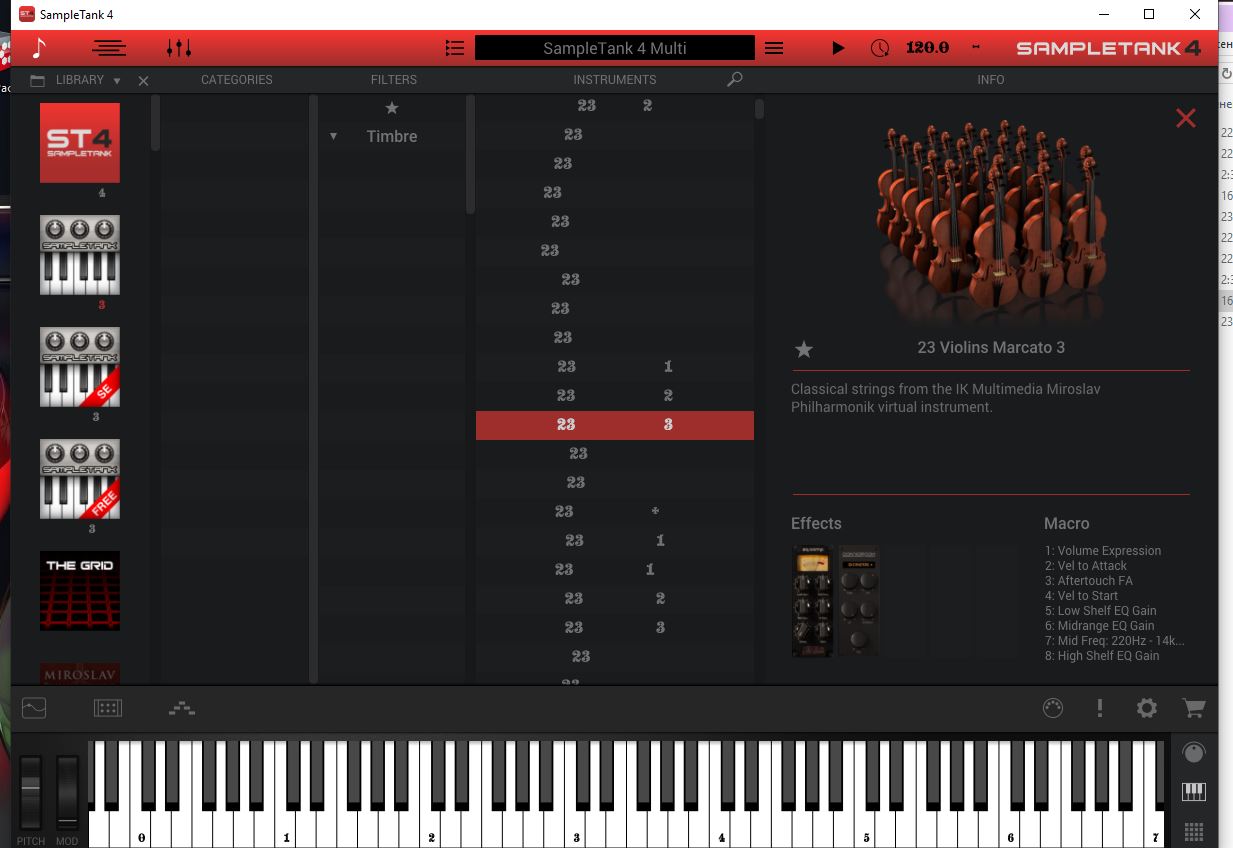
Task: Switch to the layer list view icon
Action: [x=109, y=47]
